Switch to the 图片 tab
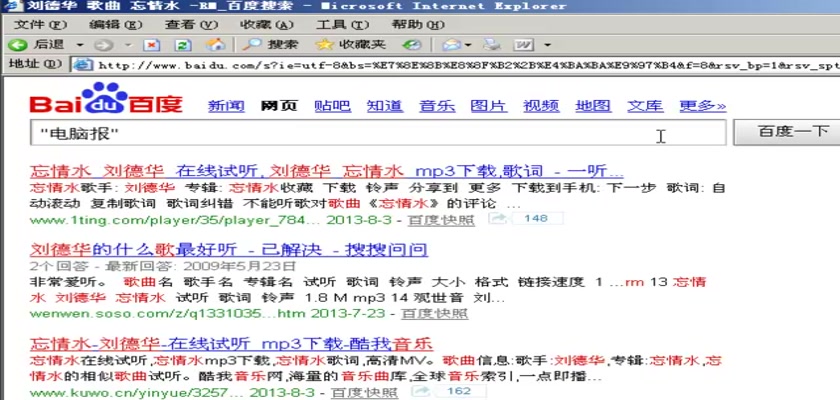 coord(489,106)
